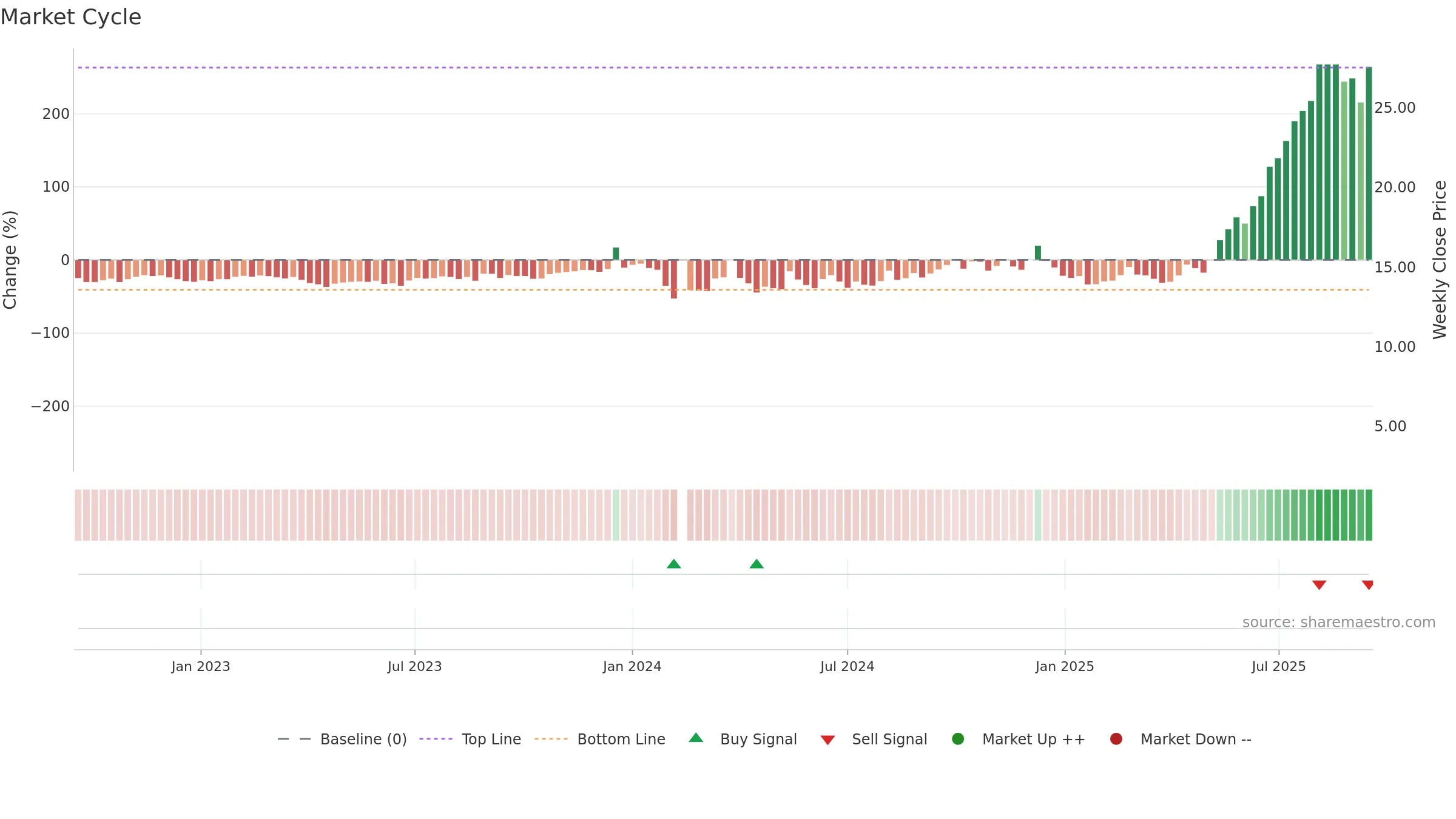Image resolution: width=1456 pixels, height=819 pixels.
Task: Toggle the Buy Signal legend label
Action: pos(758,740)
